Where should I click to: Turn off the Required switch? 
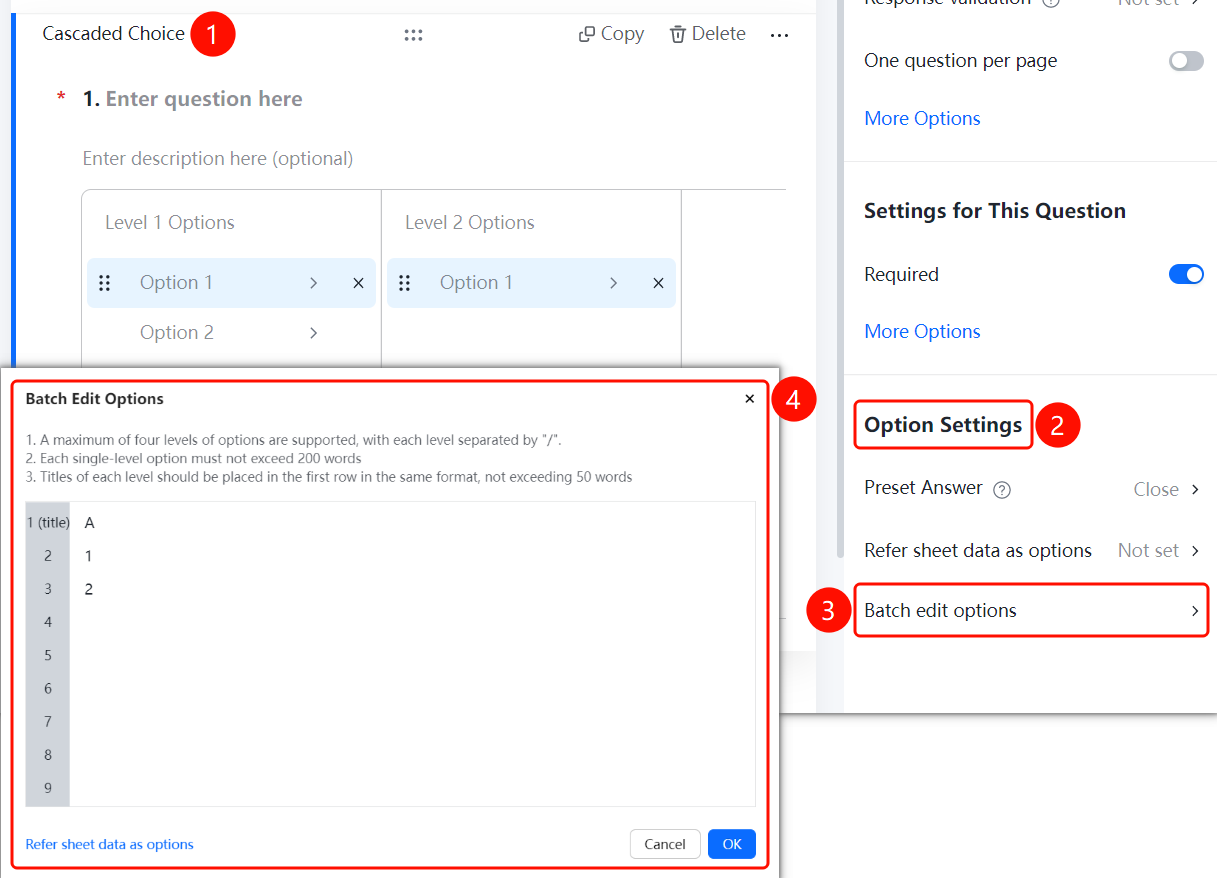pos(1186,274)
